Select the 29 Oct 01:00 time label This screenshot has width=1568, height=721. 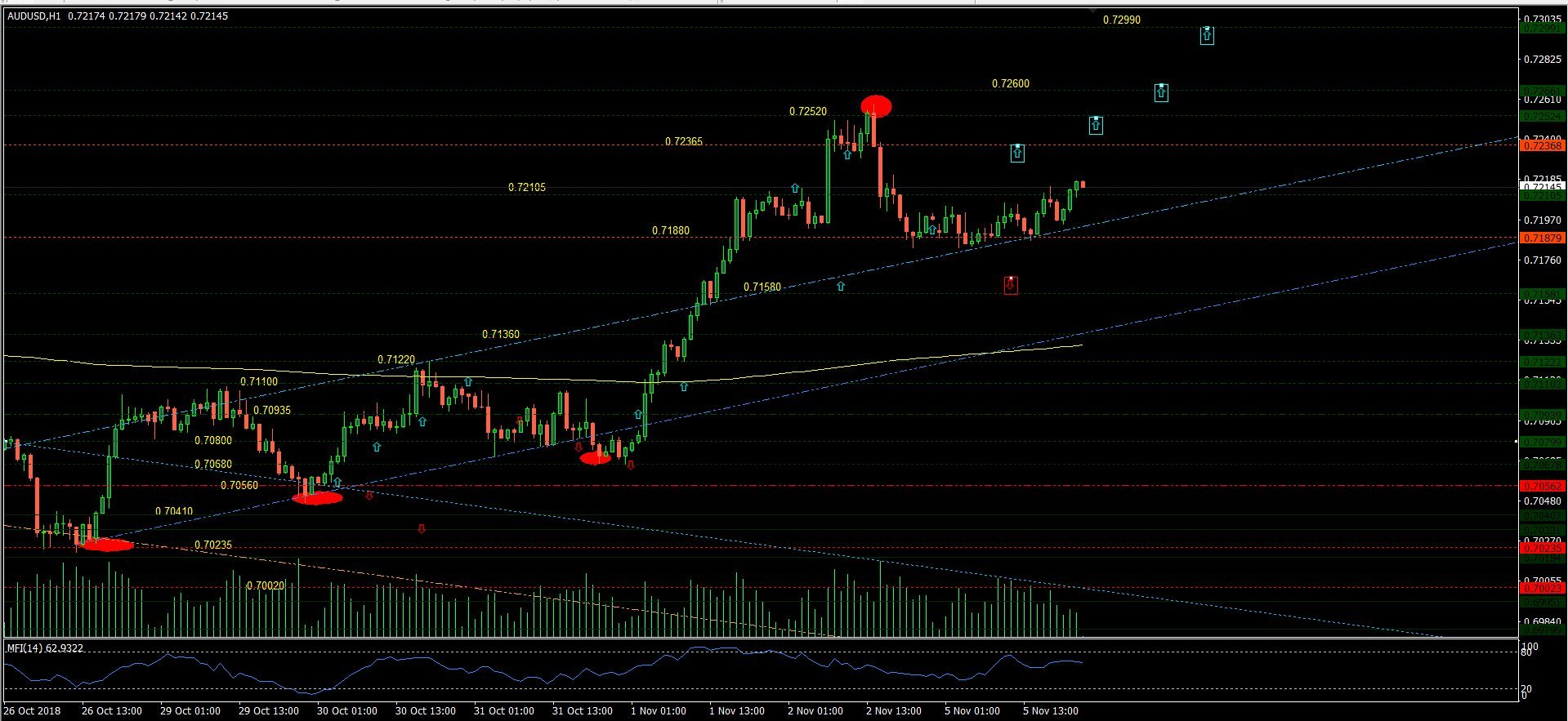[x=190, y=711]
